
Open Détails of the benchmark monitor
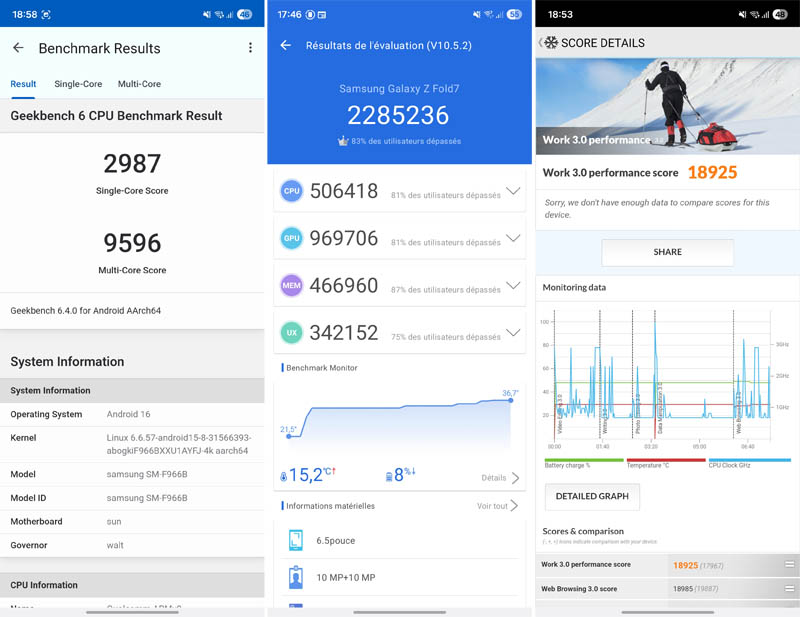pyautogui.click(x=500, y=478)
